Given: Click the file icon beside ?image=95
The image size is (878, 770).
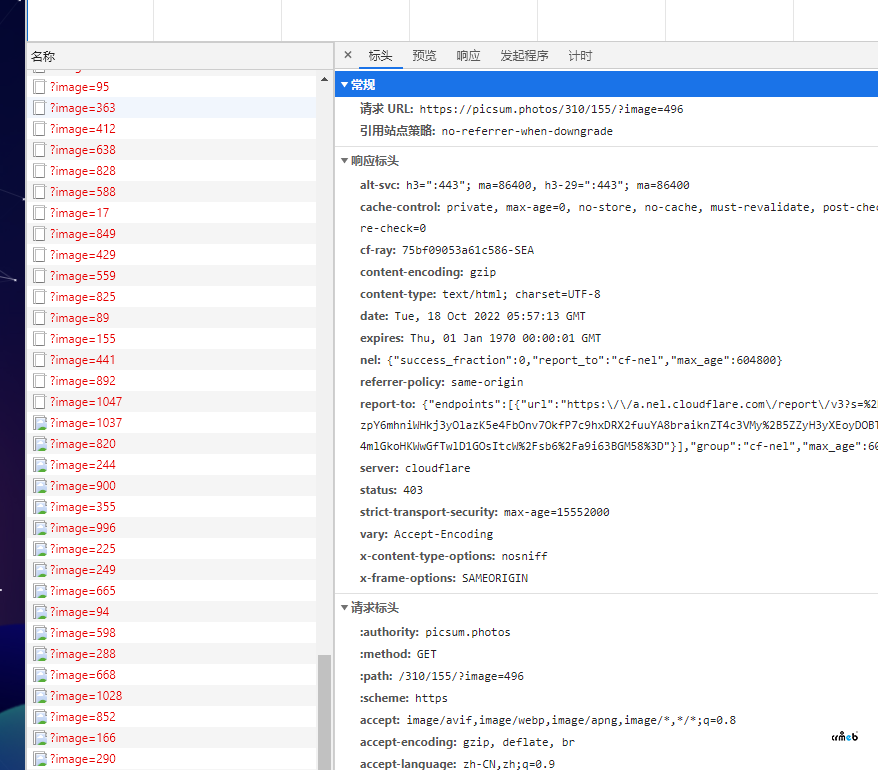Looking at the screenshot, I should point(40,87).
